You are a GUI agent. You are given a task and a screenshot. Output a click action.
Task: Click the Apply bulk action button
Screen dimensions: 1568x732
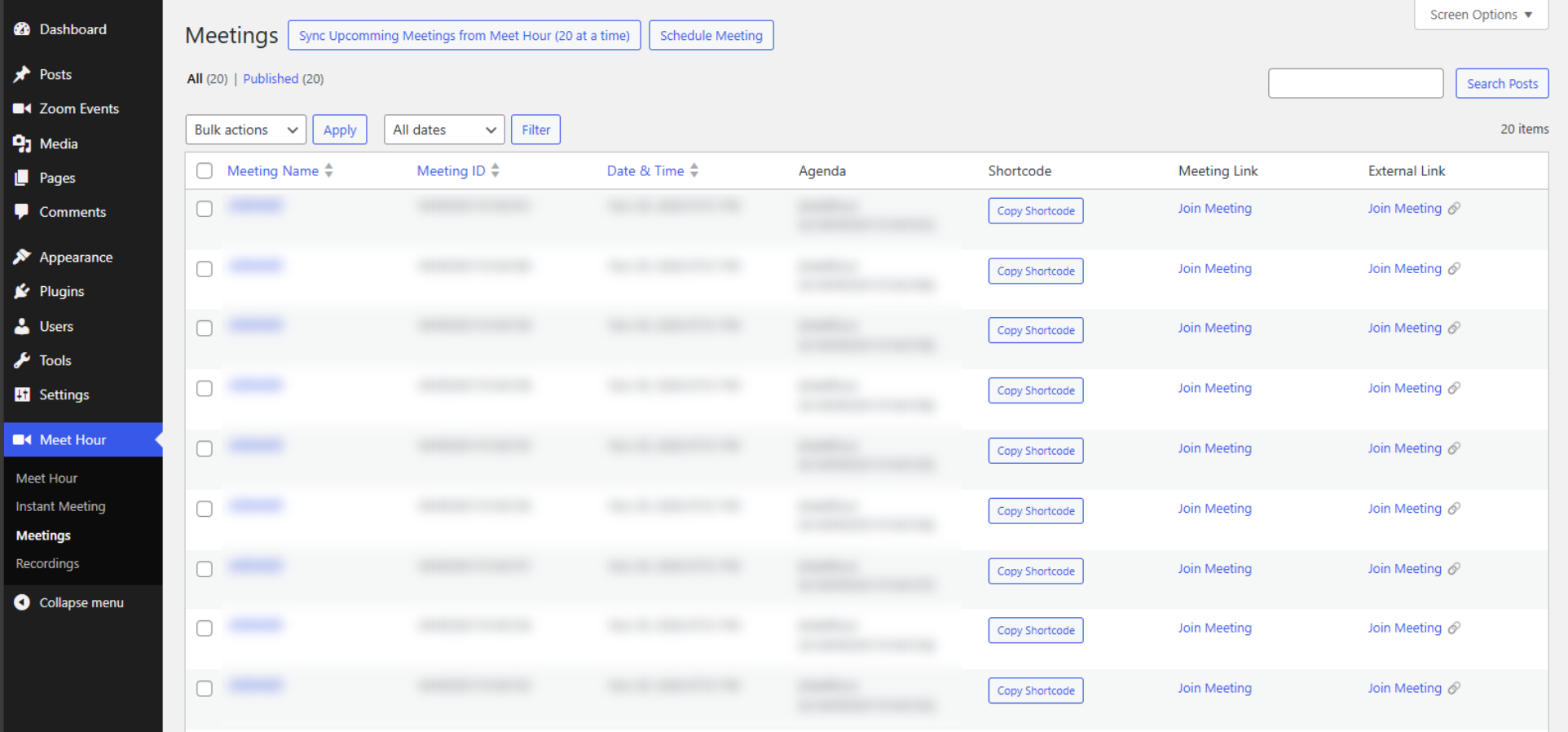click(x=340, y=130)
